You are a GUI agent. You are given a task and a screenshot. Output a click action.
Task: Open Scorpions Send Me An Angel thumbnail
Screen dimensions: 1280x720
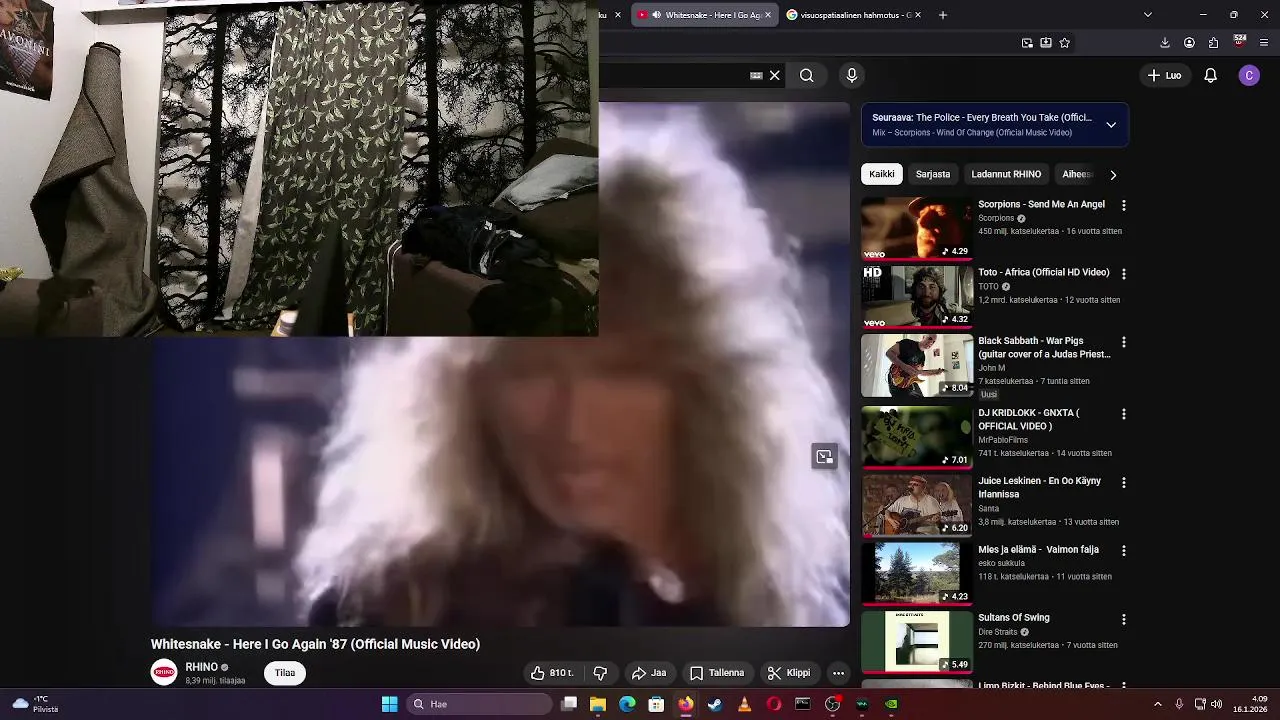coord(917,228)
